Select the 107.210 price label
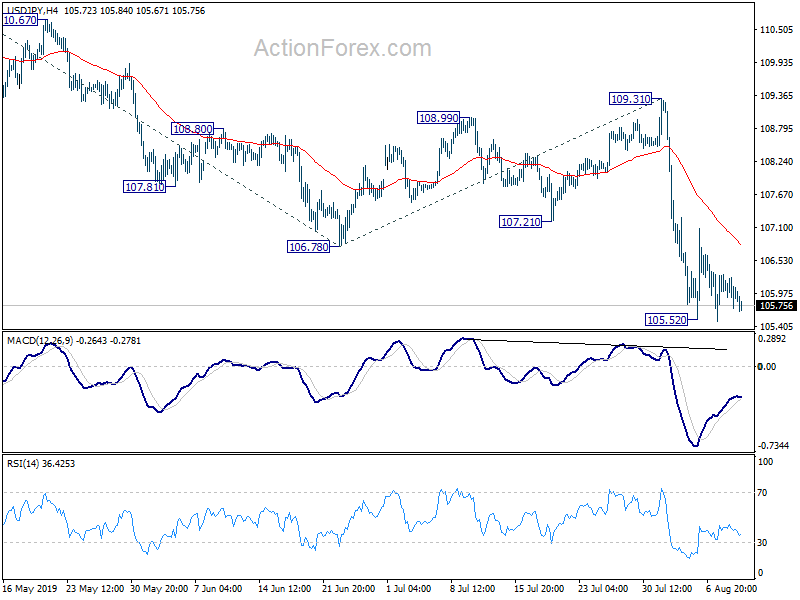 click(x=519, y=221)
